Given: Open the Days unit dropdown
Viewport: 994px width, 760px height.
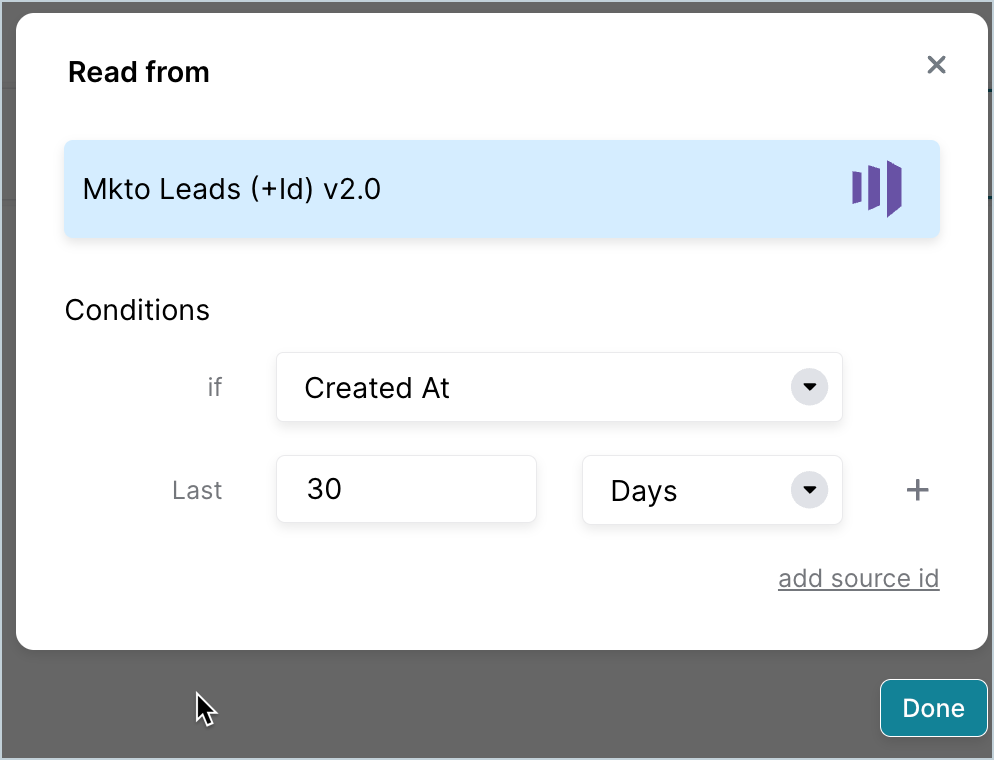Looking at the screenshot, I should tap(712, 490).
